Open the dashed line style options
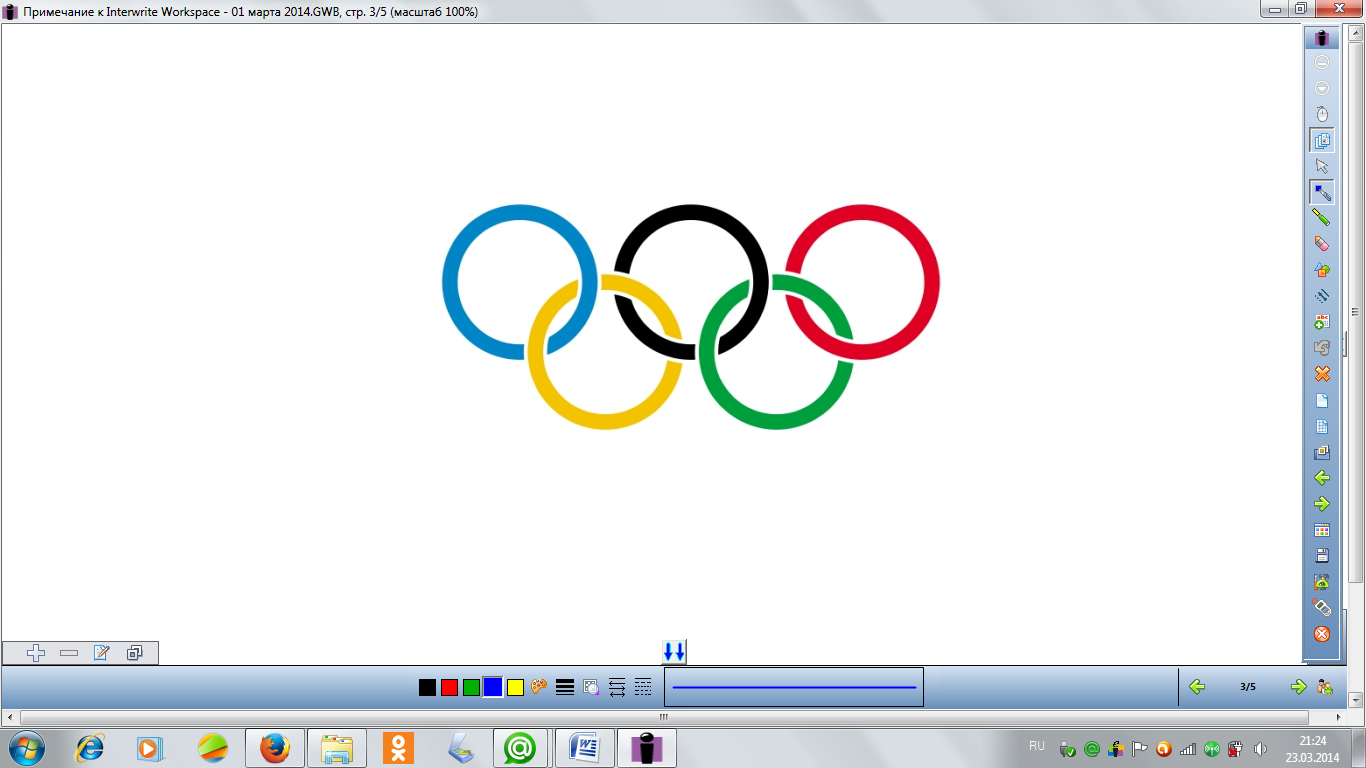Screen dimensions: 1366x768 [x=643, y=687]
